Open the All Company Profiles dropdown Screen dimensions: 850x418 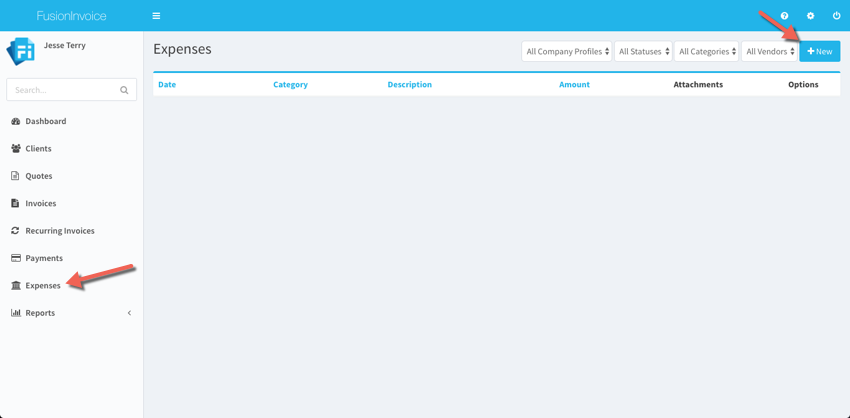coord(566,51)
